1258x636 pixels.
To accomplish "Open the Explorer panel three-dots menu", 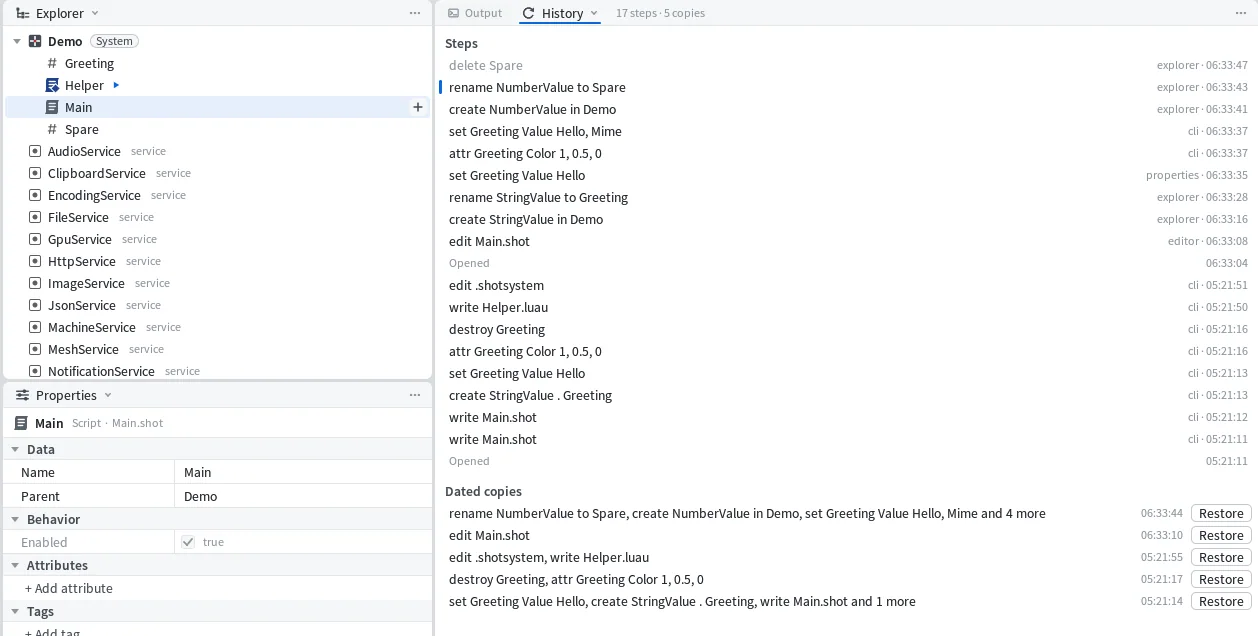I will 415,13.
